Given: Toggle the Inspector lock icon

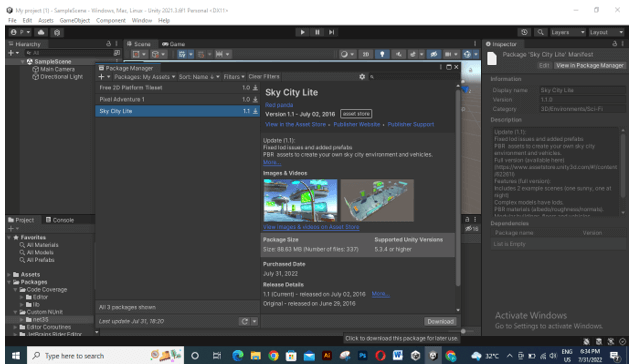Looking at the screenshot, I should point(615,44).
